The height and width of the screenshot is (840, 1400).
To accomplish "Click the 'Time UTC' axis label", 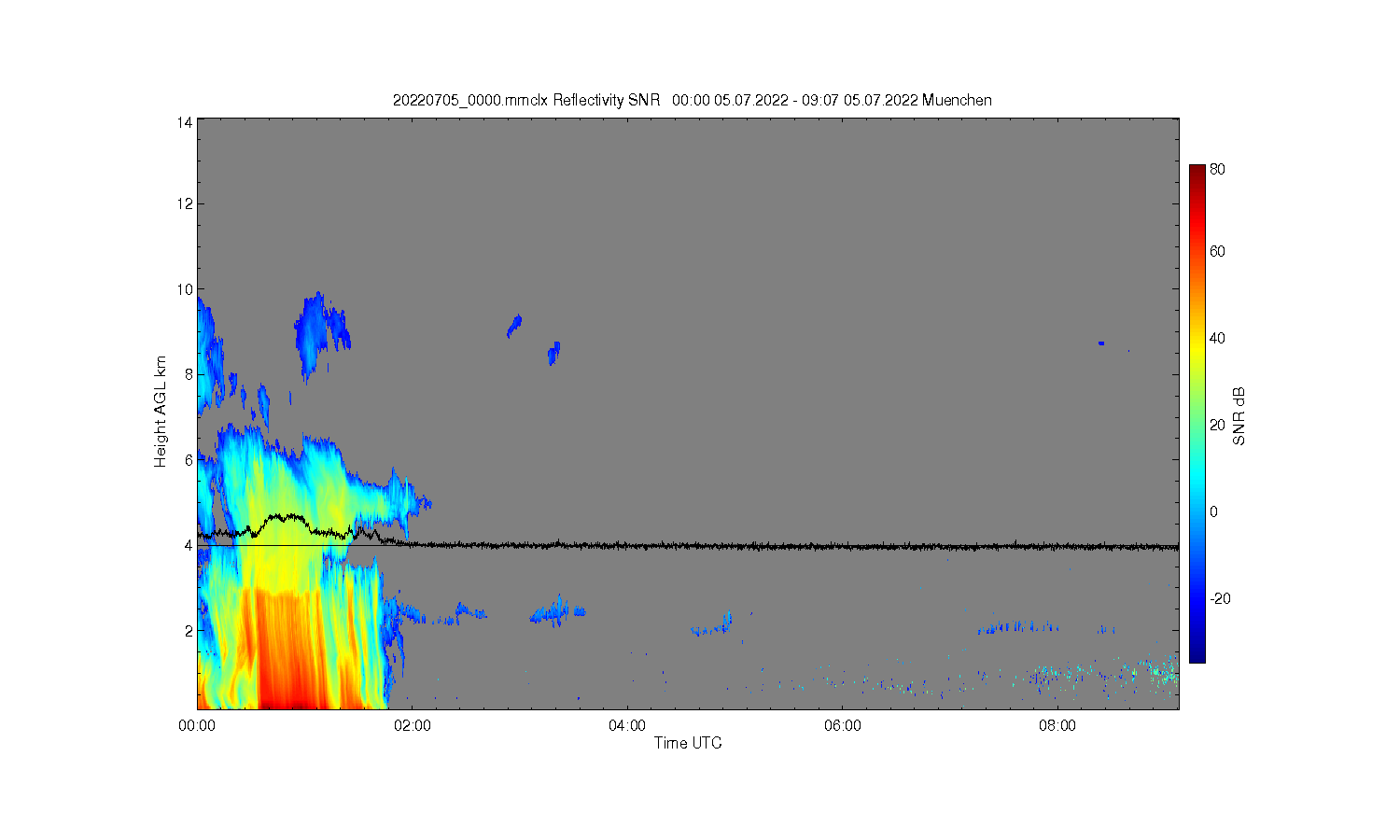I will point(688,743).
